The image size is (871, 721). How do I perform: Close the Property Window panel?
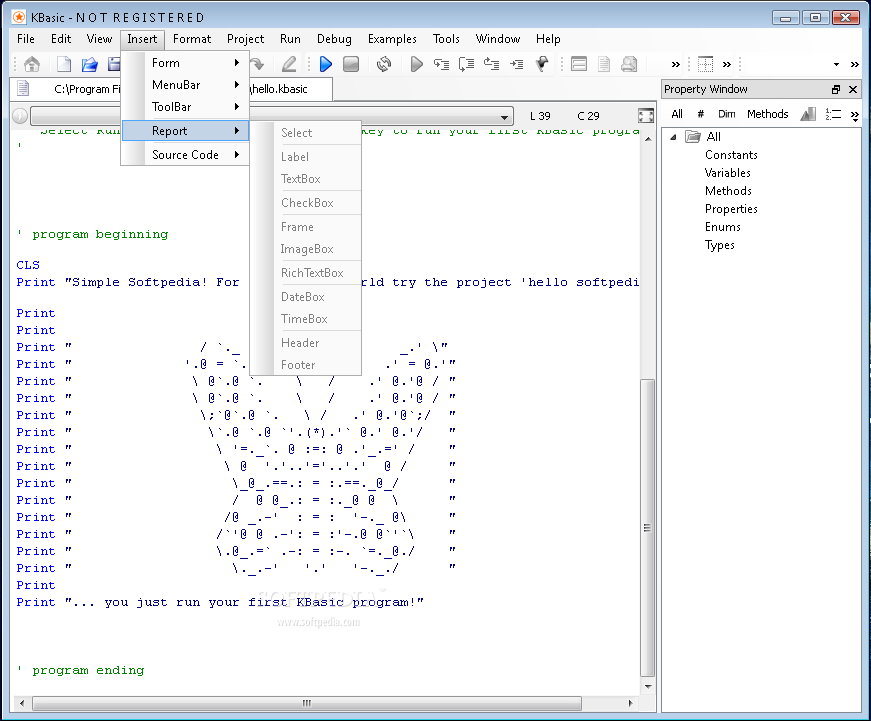point(853,89)
